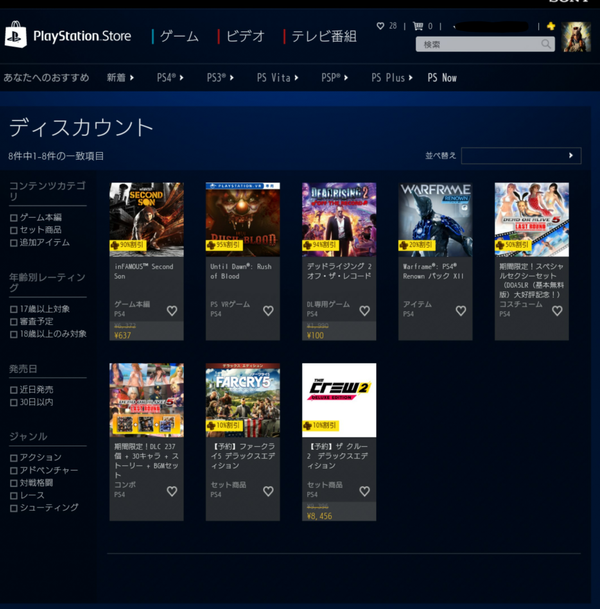Open the Far Cry 5 cover thumbnail
Image resolution: width=600 pixels, height=609 pixels.
(243, 400)
